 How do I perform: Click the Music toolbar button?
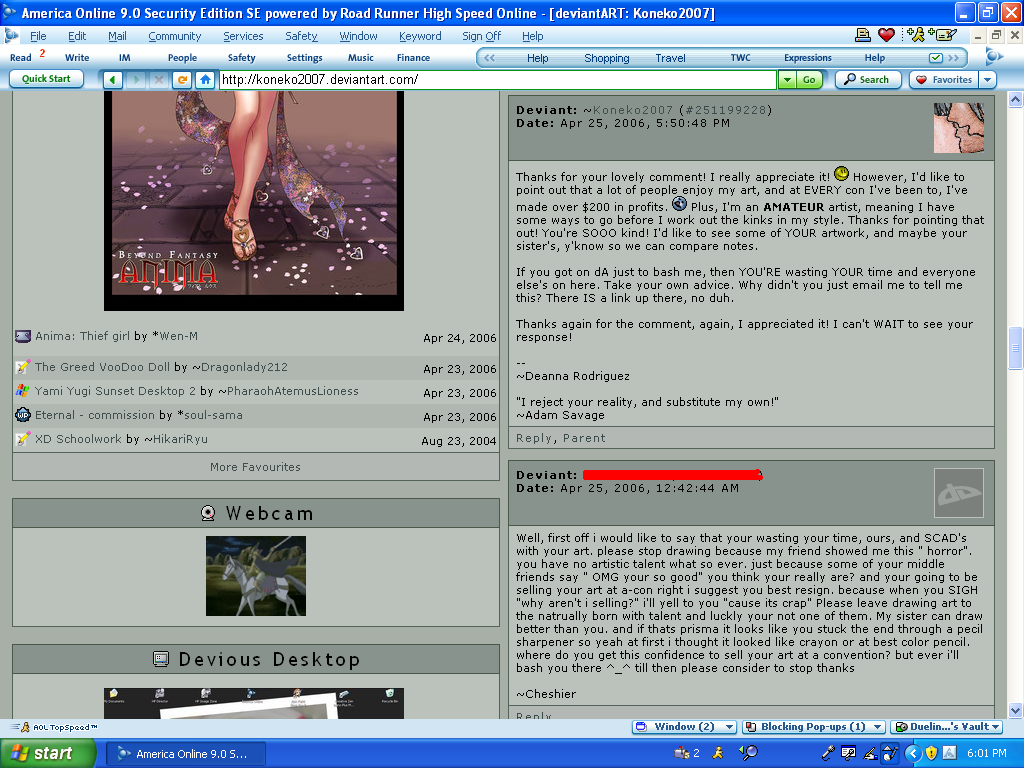360,57
